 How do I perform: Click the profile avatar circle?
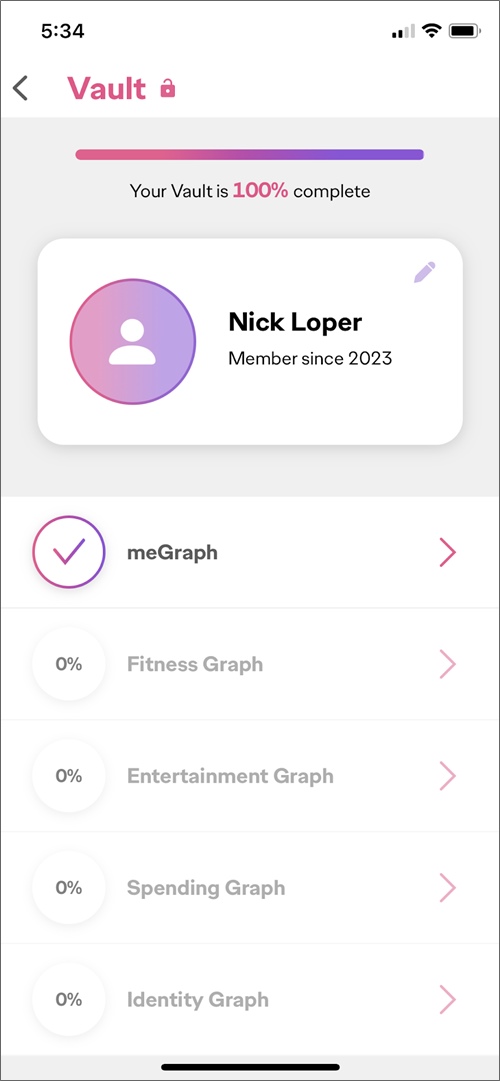[x=133, y=342]
